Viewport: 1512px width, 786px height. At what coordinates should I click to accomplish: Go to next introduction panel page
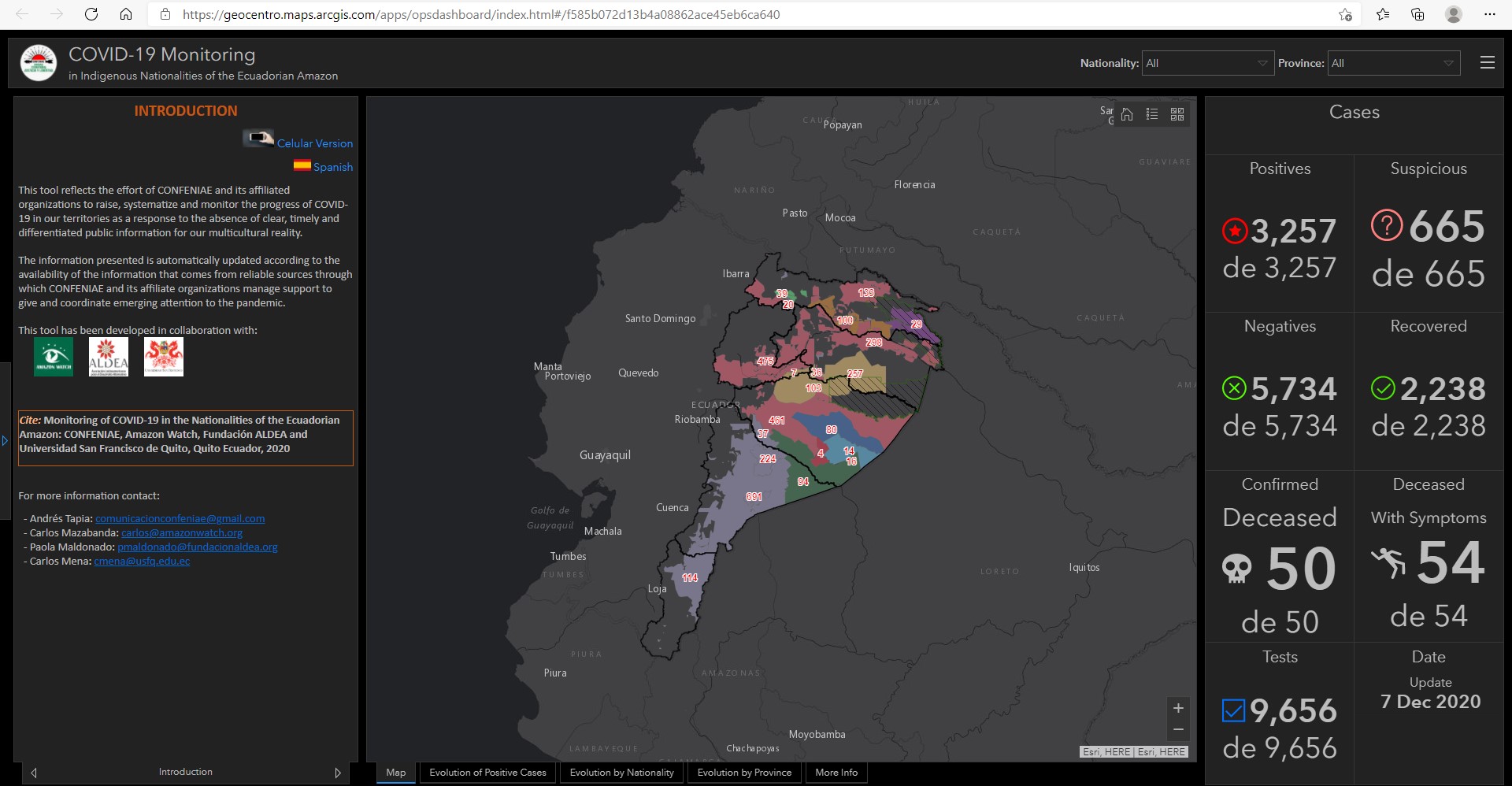click(x=338, y=773)
